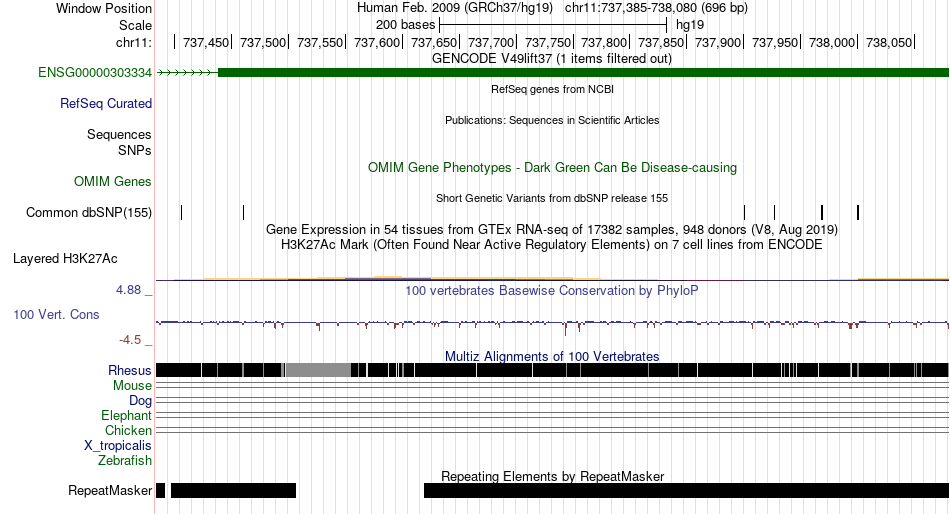The width and height of the screenshot is (950, 514).
Task: Click the GENCODE V49lift37 track title
Action: point(551,59)
